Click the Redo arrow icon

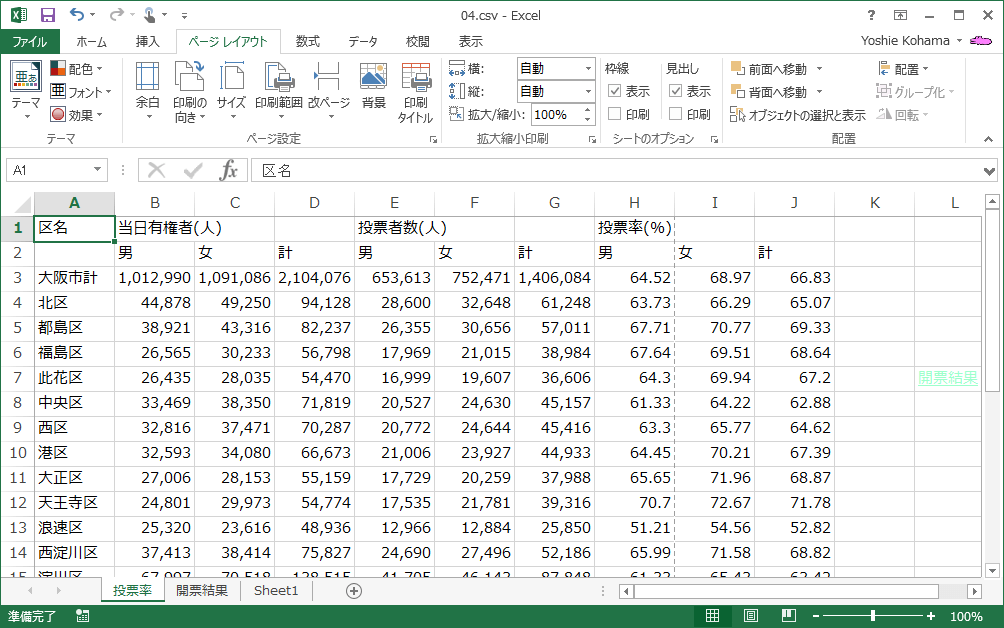point(117,14)
